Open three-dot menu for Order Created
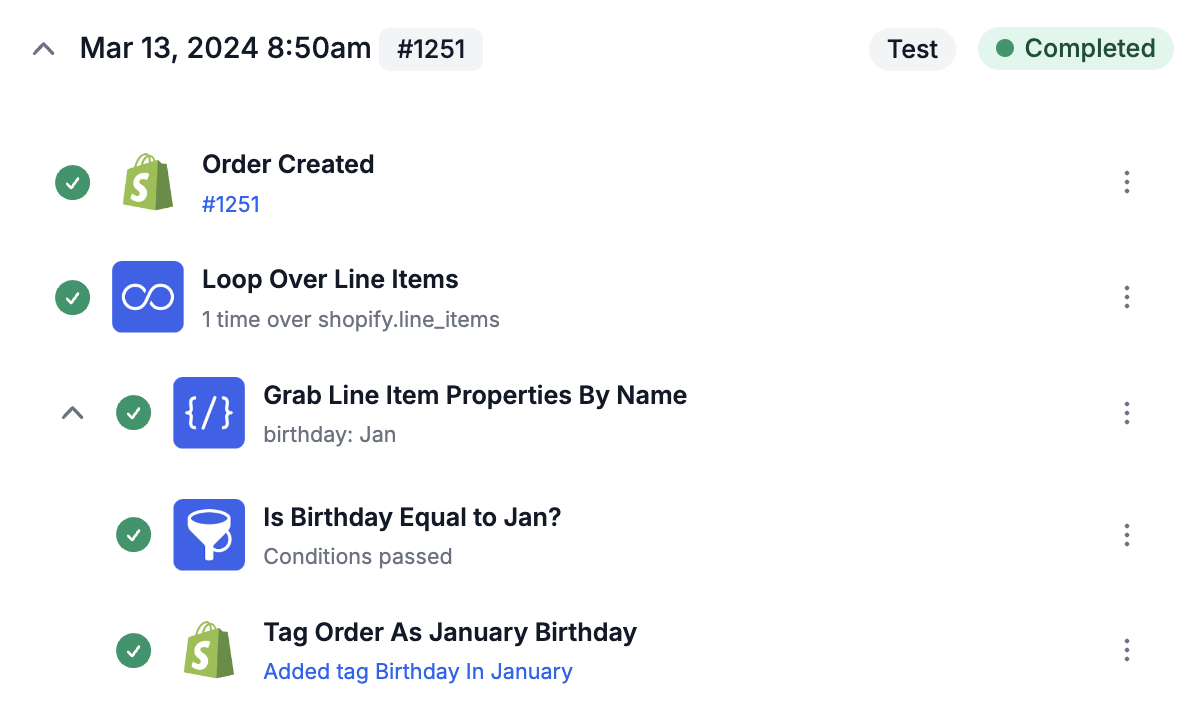Viewport: 1198px width, 728px height. click(1126, 182)
